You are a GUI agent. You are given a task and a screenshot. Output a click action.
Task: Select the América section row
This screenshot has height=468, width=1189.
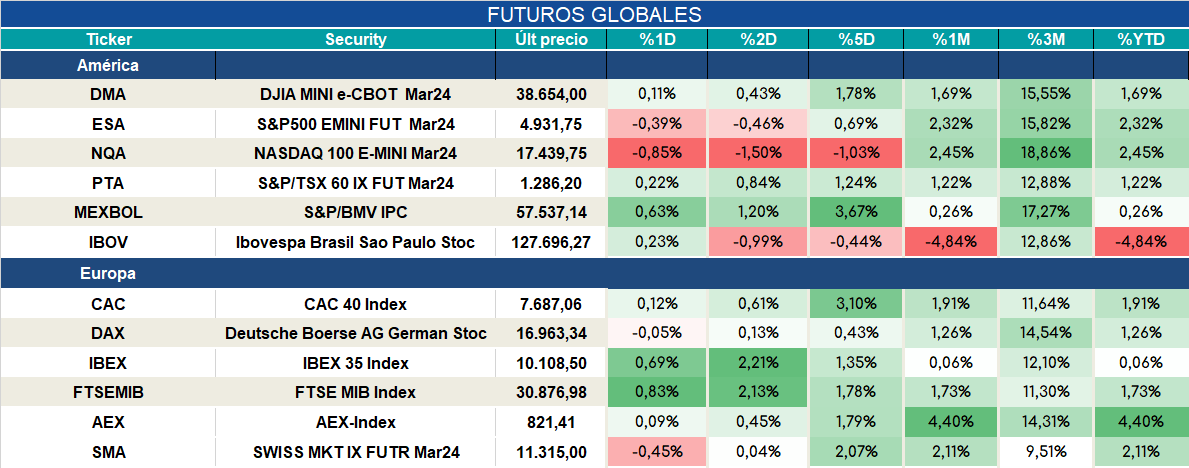594,66
